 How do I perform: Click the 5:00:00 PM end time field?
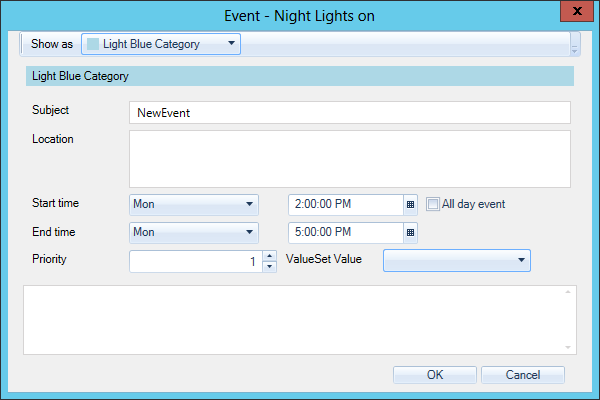[345, 232]
